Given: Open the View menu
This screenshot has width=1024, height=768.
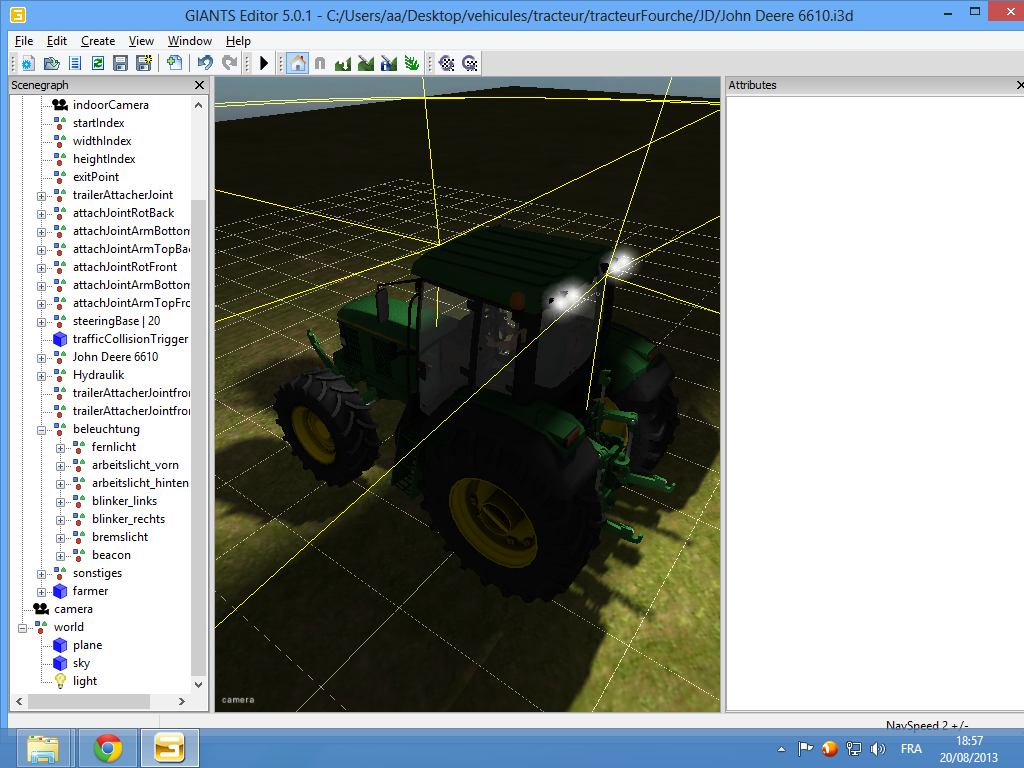Looking at the screenshot, I should coord(141,41).
